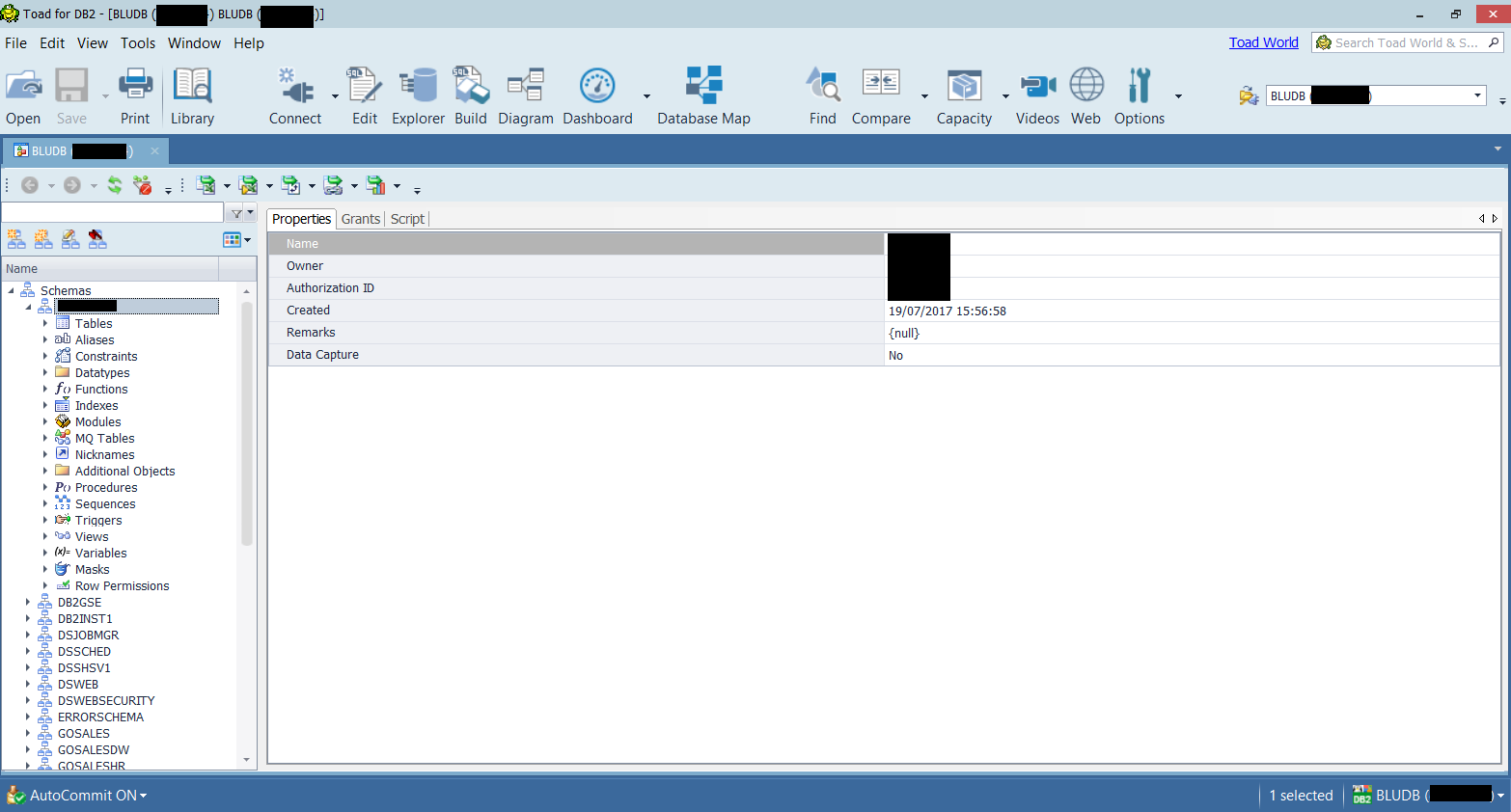The width and height of the screenshot is (1511, 812).
Task: Click in the Search Toad World field
Action: pos(1406,42)
